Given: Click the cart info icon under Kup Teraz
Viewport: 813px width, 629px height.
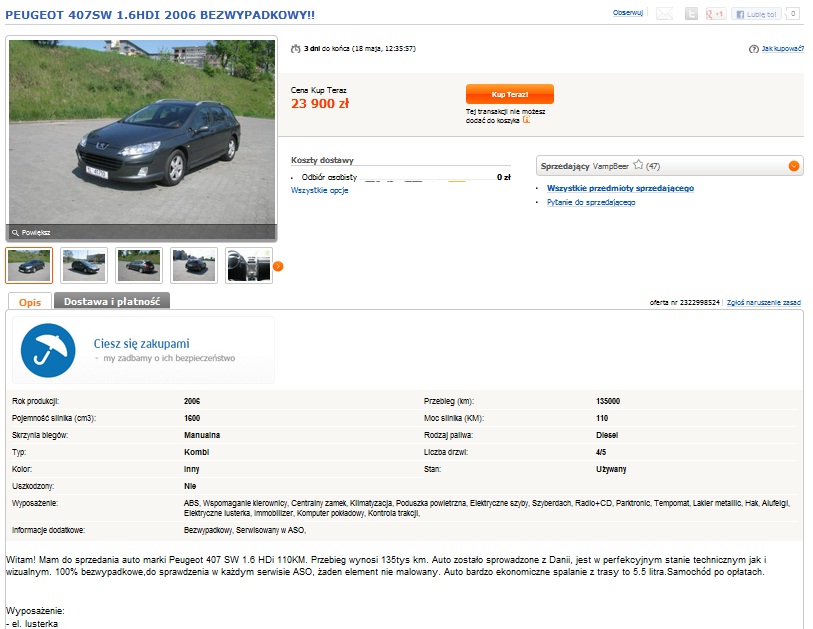Looking at the screenshot, I should coord(526,120).
